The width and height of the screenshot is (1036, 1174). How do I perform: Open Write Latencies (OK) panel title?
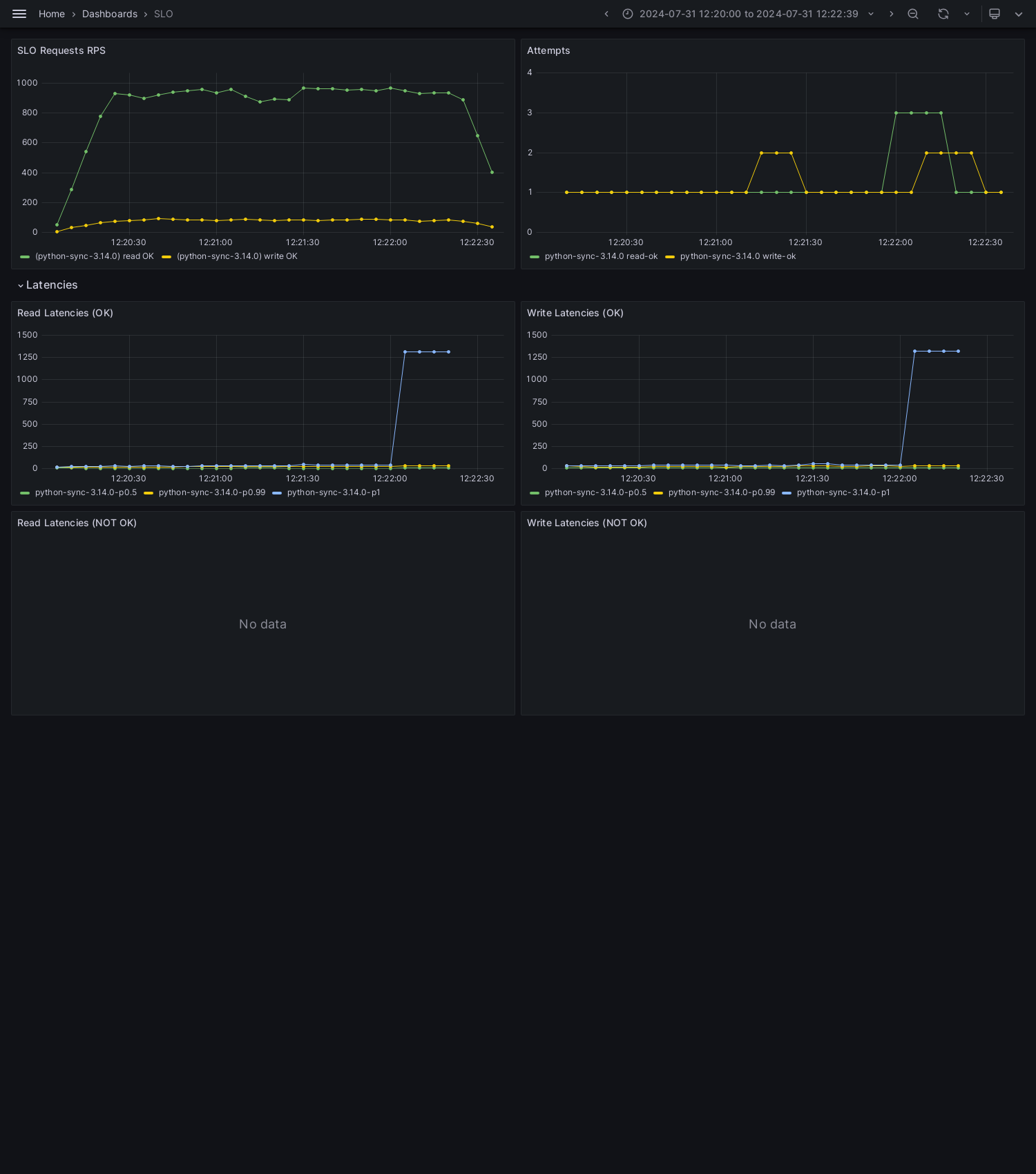click(x=575, y=313)
